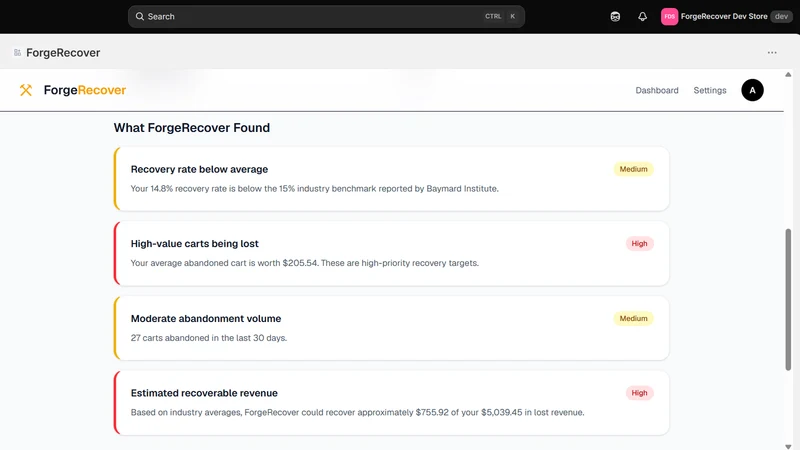Select 'High-value carts being lost' card title
Screen dimensions: 800x450
(194, 244)
